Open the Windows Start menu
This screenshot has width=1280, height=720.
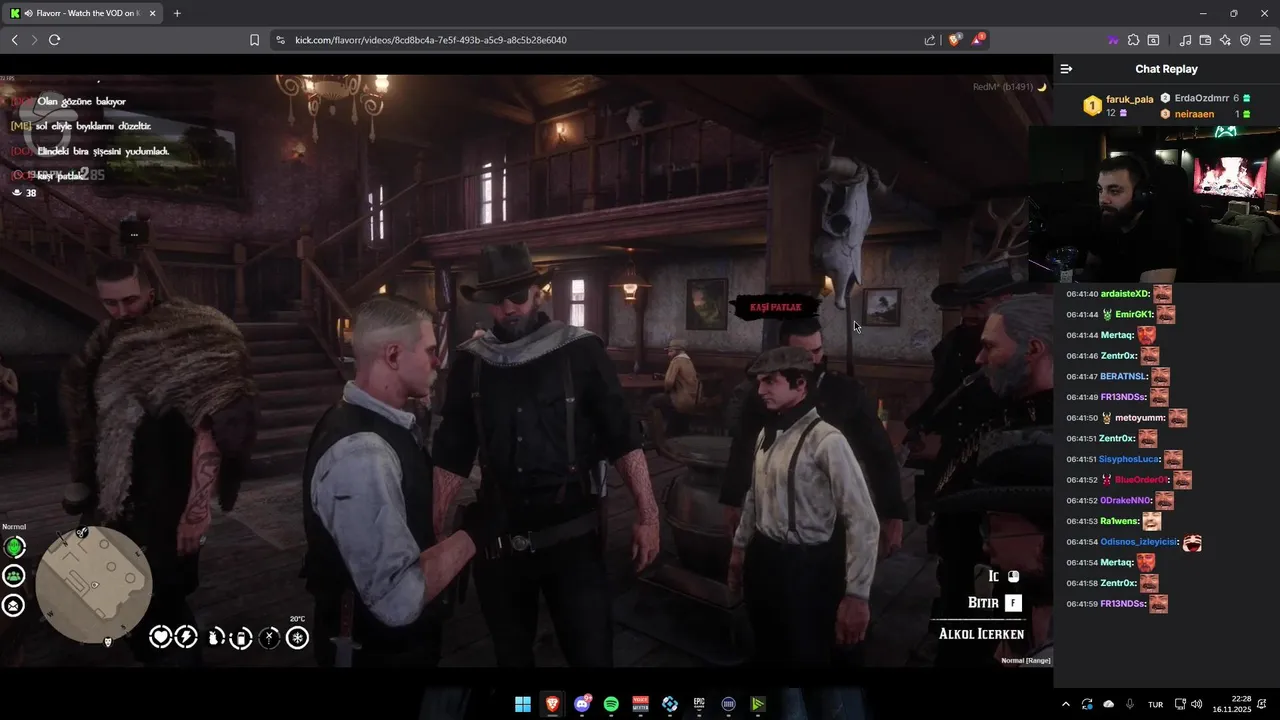coord(523,704)
